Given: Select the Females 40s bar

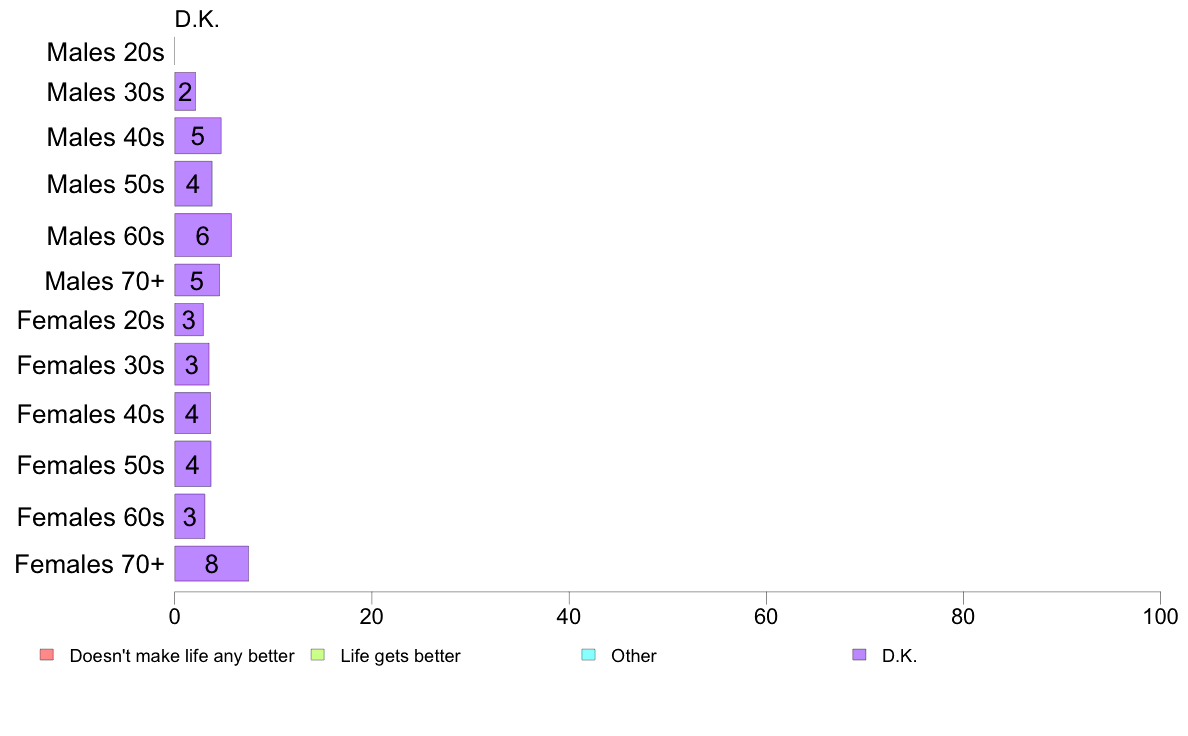Looking at the screenshot, I should pyautogui.click(x=192, y=414).
